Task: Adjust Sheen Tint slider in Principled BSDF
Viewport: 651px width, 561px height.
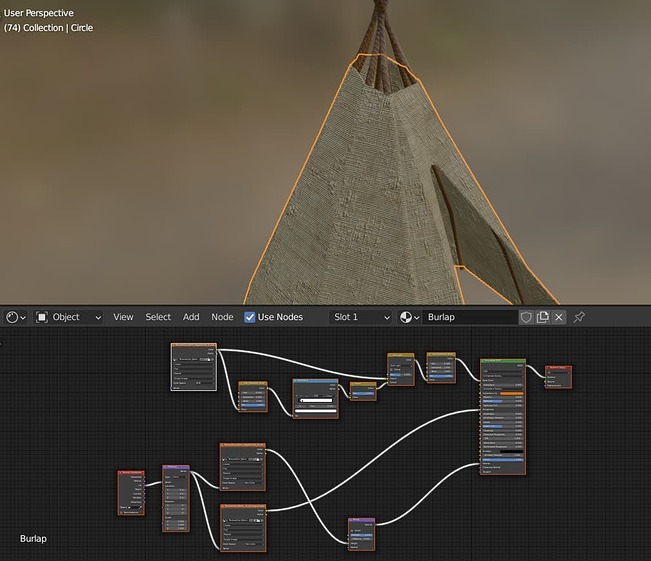Action: [503, 426]
